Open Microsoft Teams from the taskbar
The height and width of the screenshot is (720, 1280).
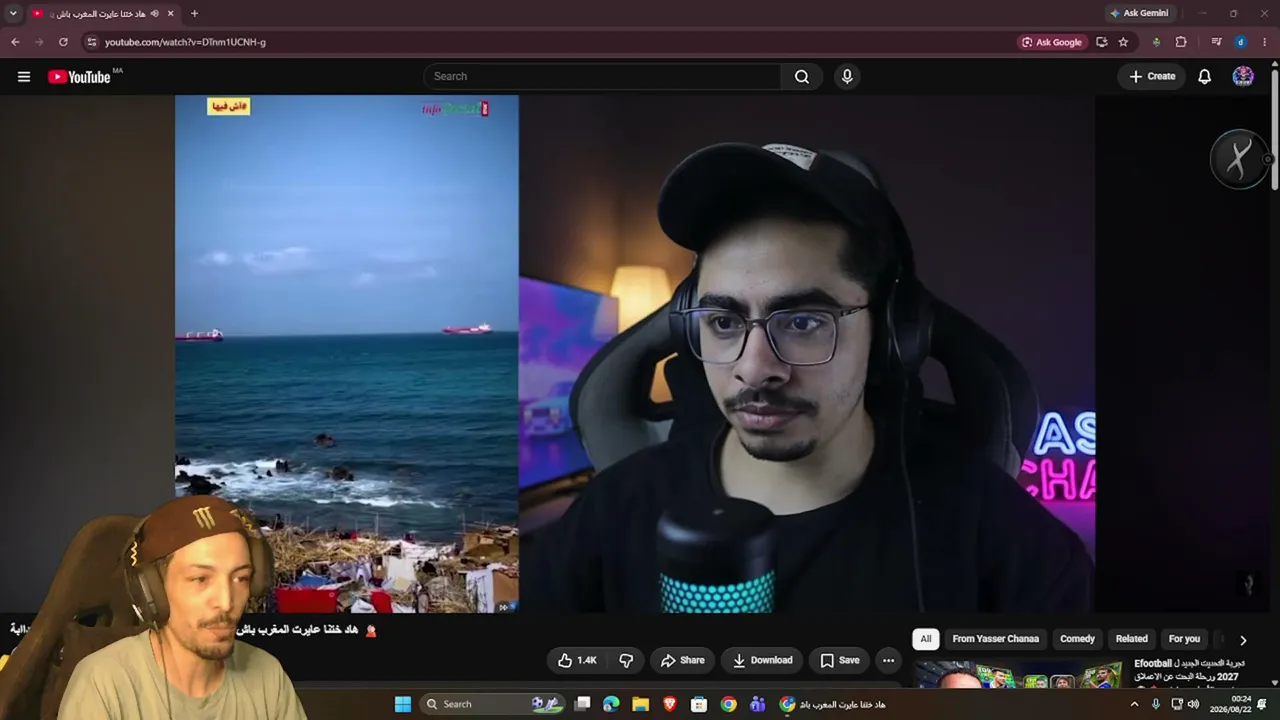pyautogui.click(x=757, y=704)
